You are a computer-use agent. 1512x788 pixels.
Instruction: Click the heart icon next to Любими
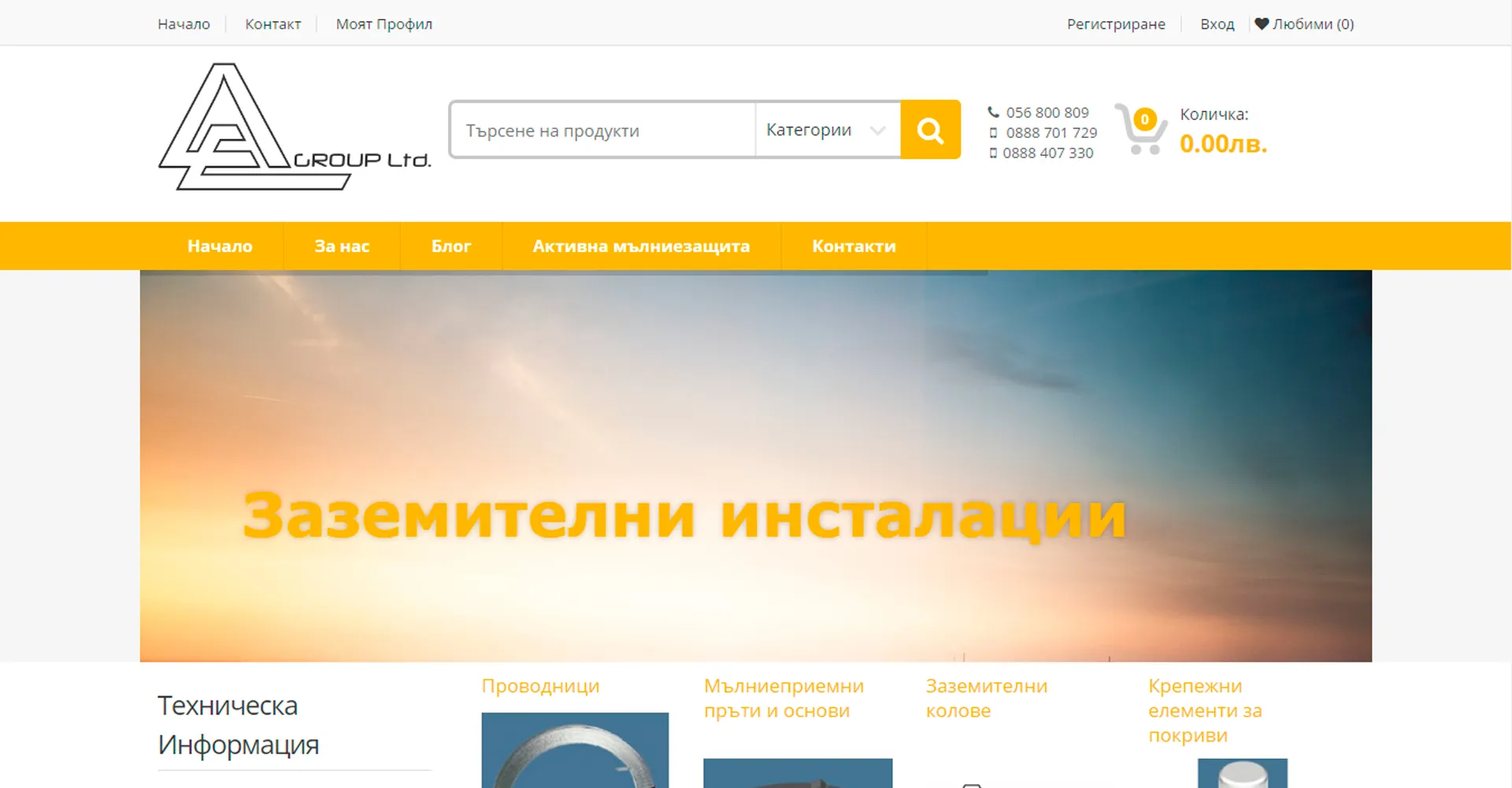click(1262, 24)
